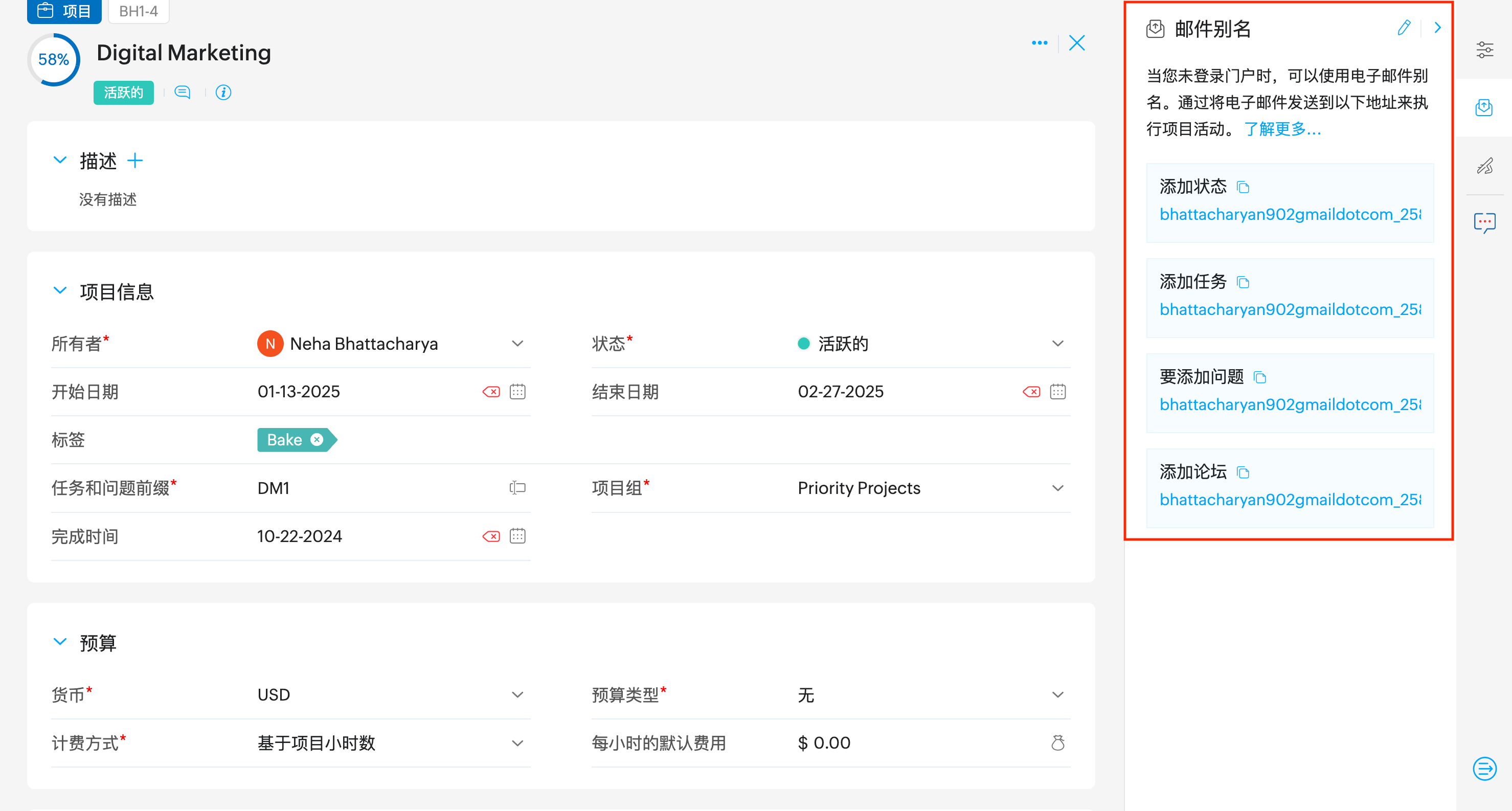
Task: Click the copy icon beside 添加状态
Action: coord(1243,187)
